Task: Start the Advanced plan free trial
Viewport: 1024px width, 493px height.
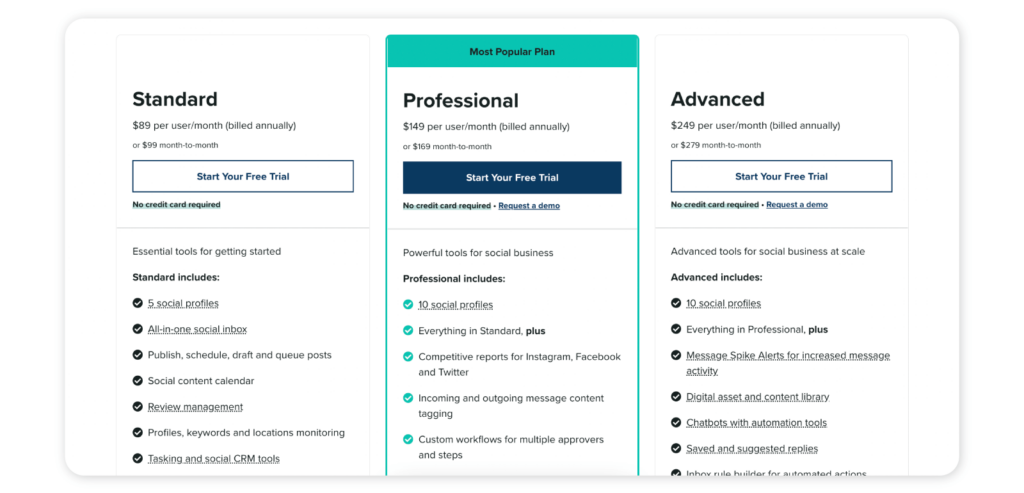Action: click(x=781, y=176)
